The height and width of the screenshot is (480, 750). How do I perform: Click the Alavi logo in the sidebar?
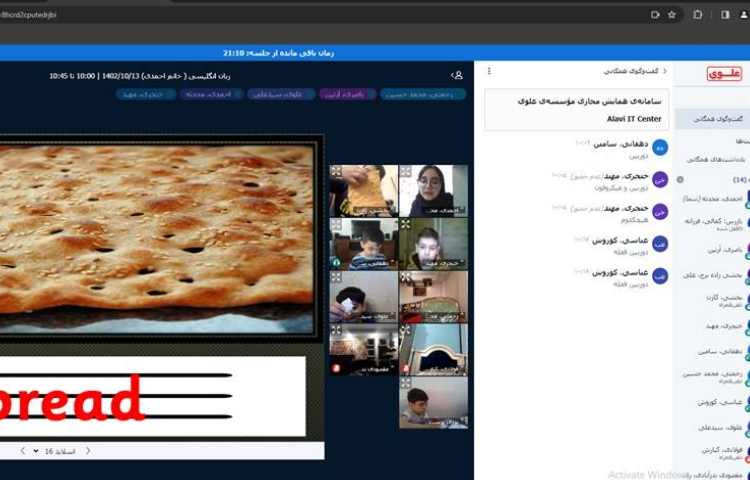723,74
